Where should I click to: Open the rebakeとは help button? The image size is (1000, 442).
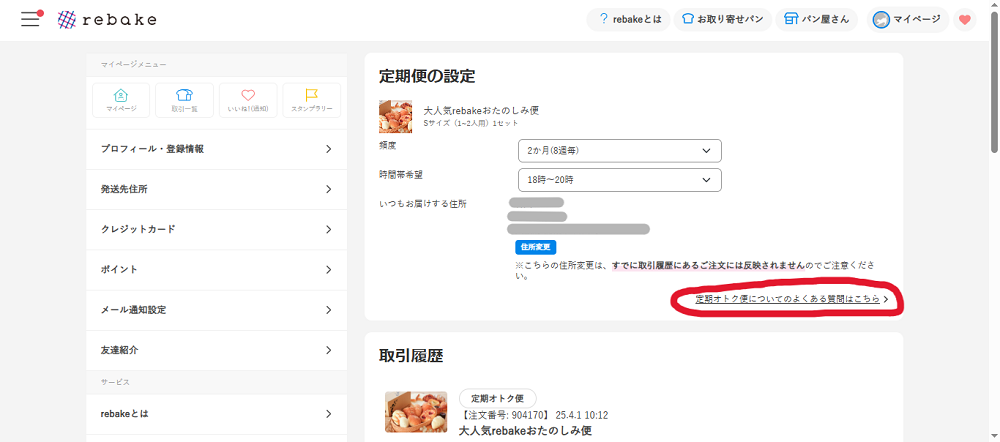pyautogui.click(x=628, y=20)
